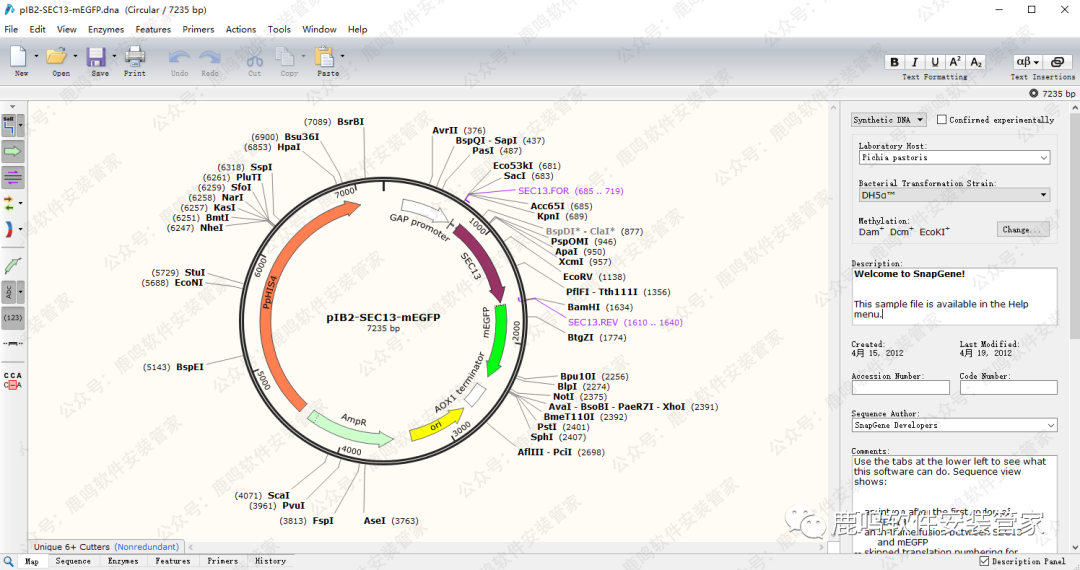
Task: Toggle the (123) numbering icon in sidebar
Action: [x=13, y=318]
